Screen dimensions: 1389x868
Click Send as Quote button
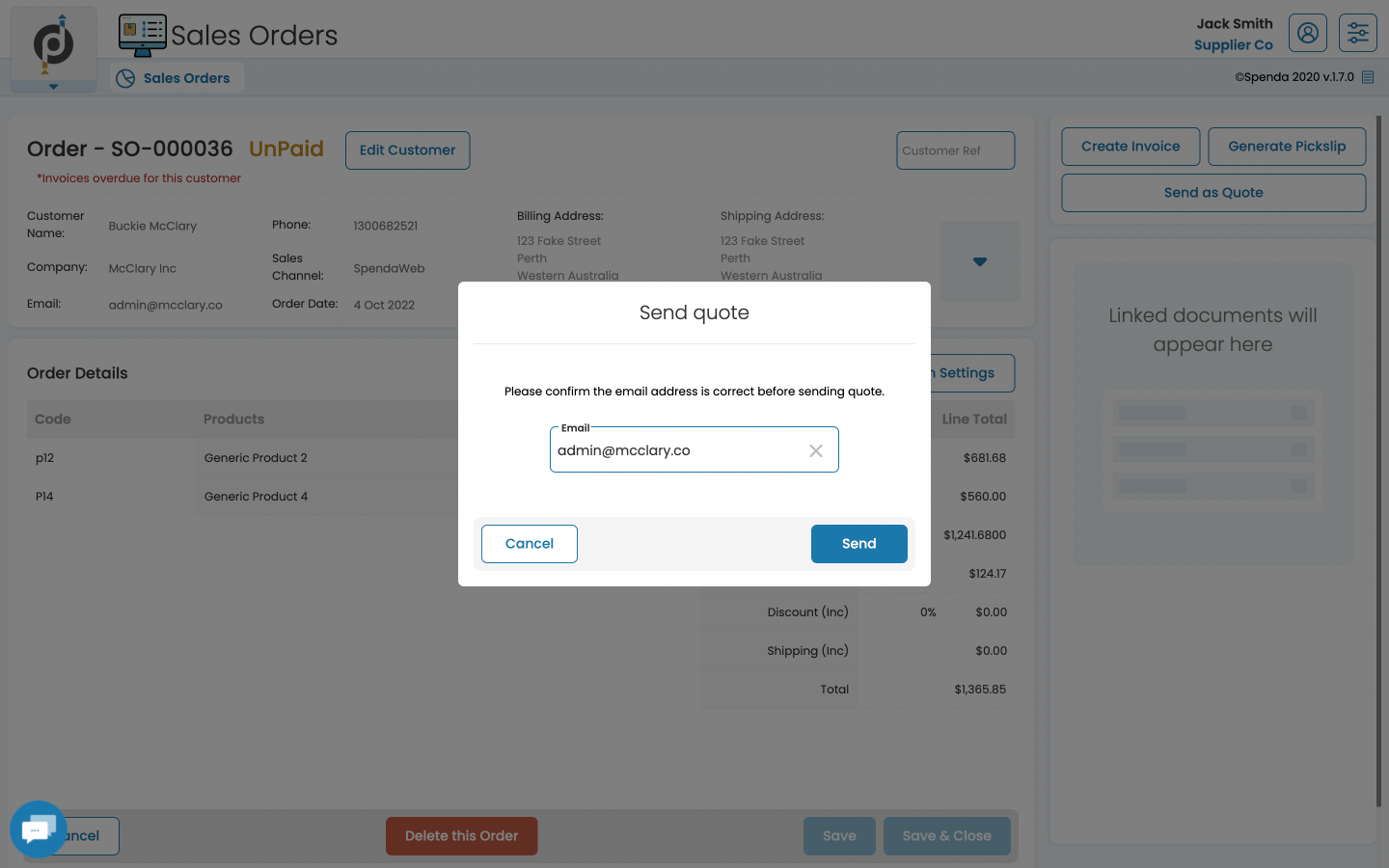pyautogui.click(x=1213, y=193)
